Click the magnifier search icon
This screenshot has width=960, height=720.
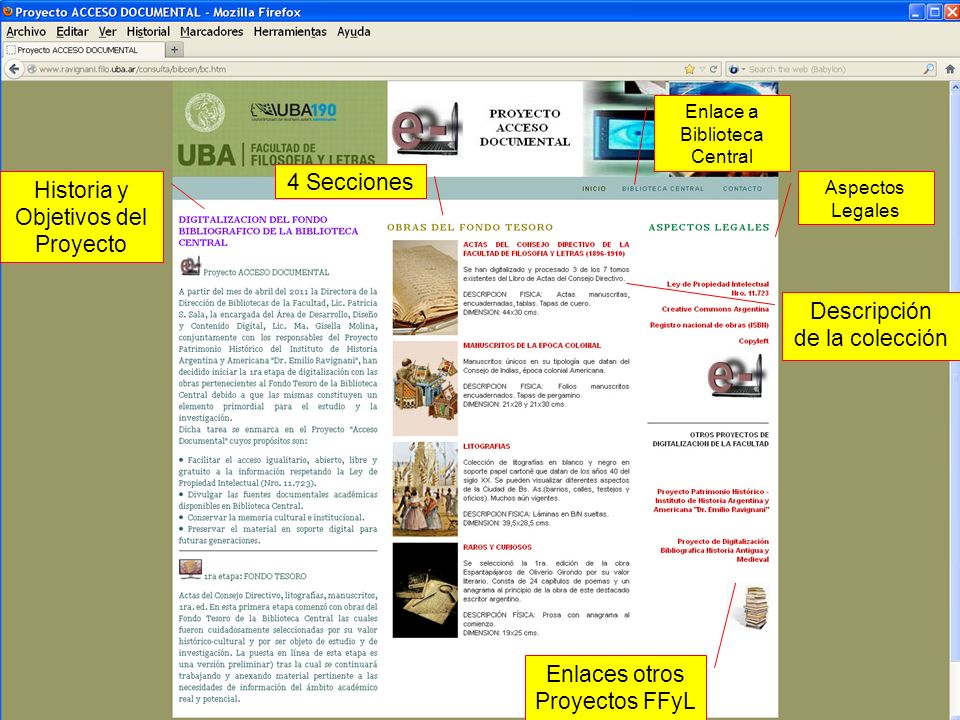coord(929,69)
